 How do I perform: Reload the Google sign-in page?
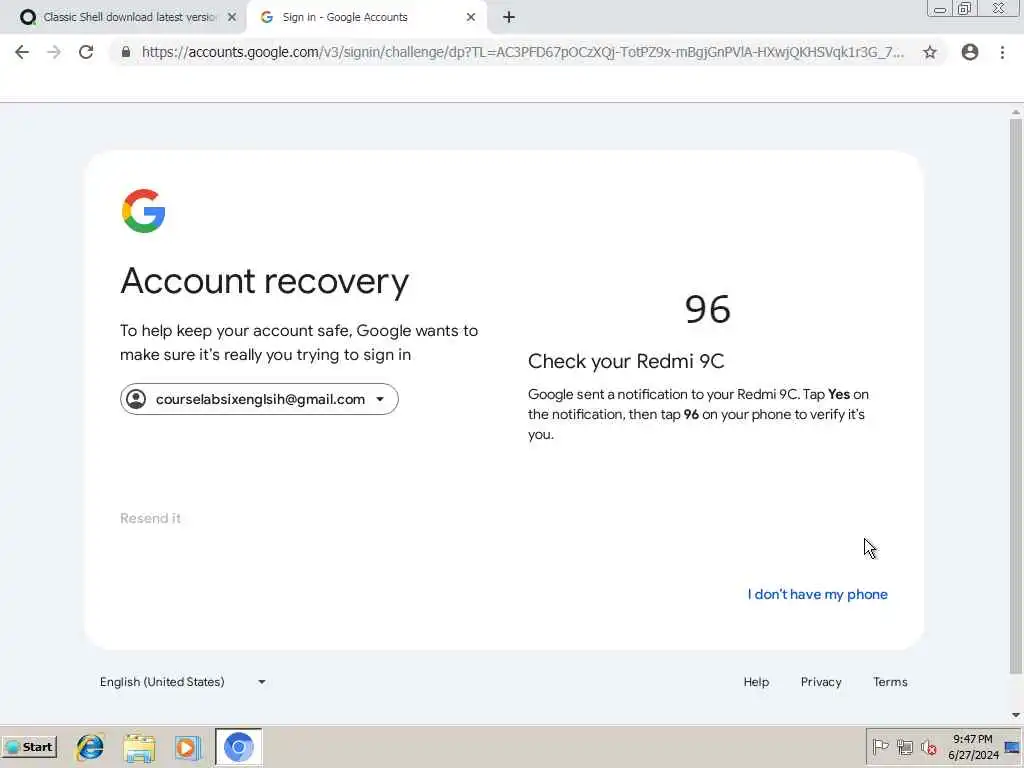coord(86,52)
